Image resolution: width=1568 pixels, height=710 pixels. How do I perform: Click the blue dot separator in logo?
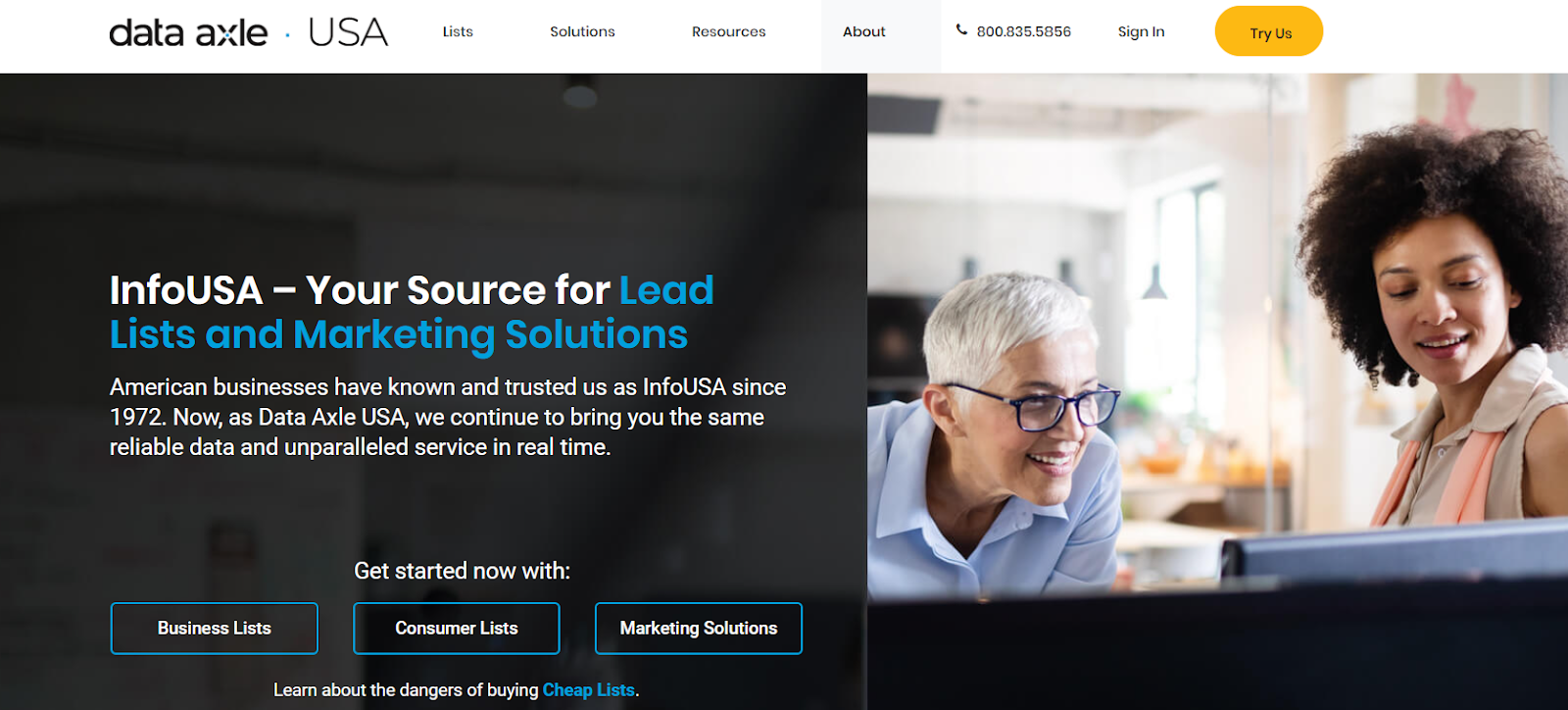[287, 35]
